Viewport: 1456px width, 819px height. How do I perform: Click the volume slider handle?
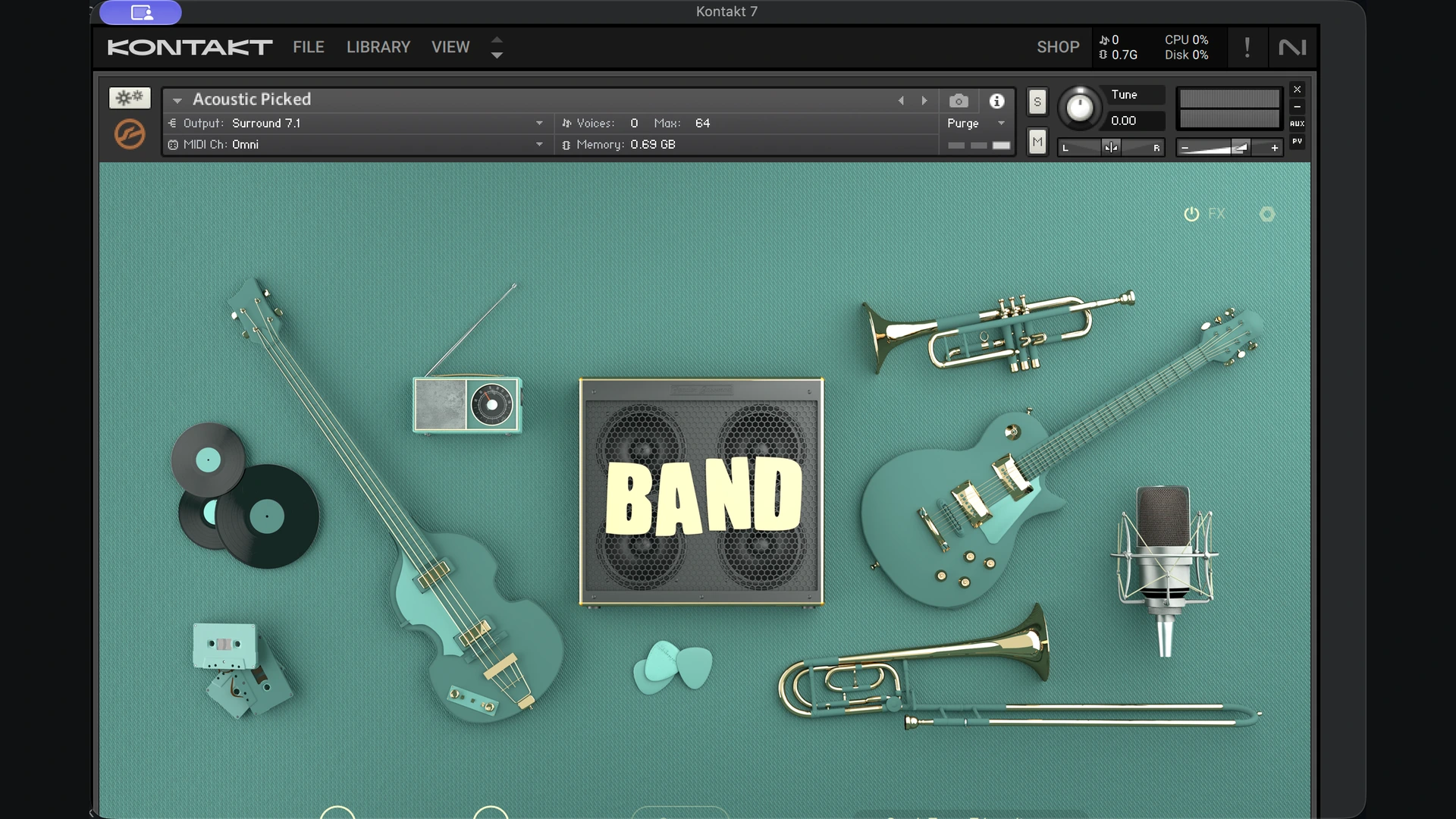pyautogui.click(x=1239, y=147)
